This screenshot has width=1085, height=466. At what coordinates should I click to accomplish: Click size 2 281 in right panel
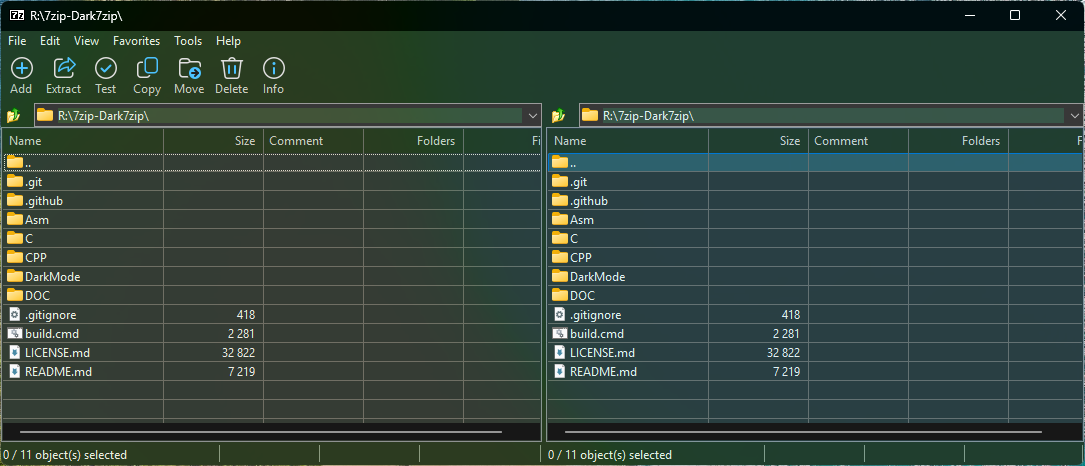(x=787, y=334)
